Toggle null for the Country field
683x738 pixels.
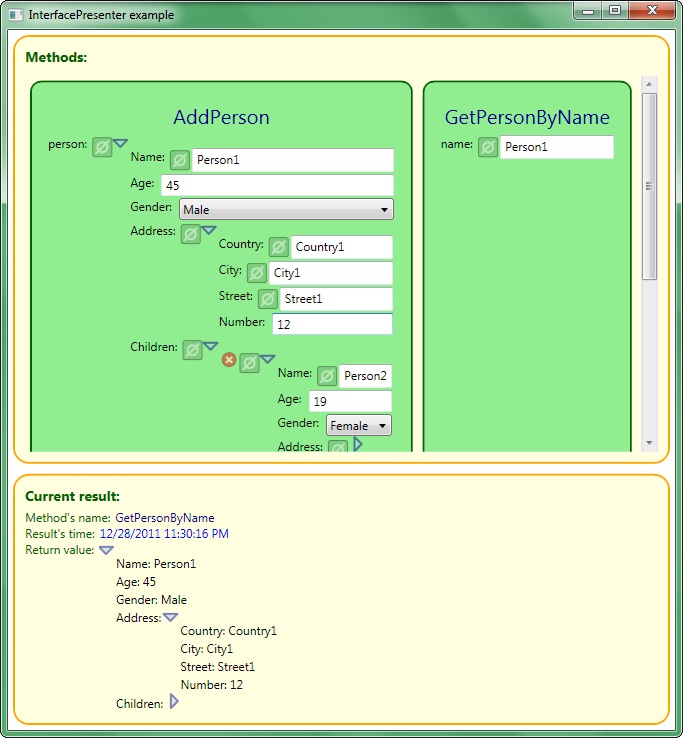pos(279,247)
